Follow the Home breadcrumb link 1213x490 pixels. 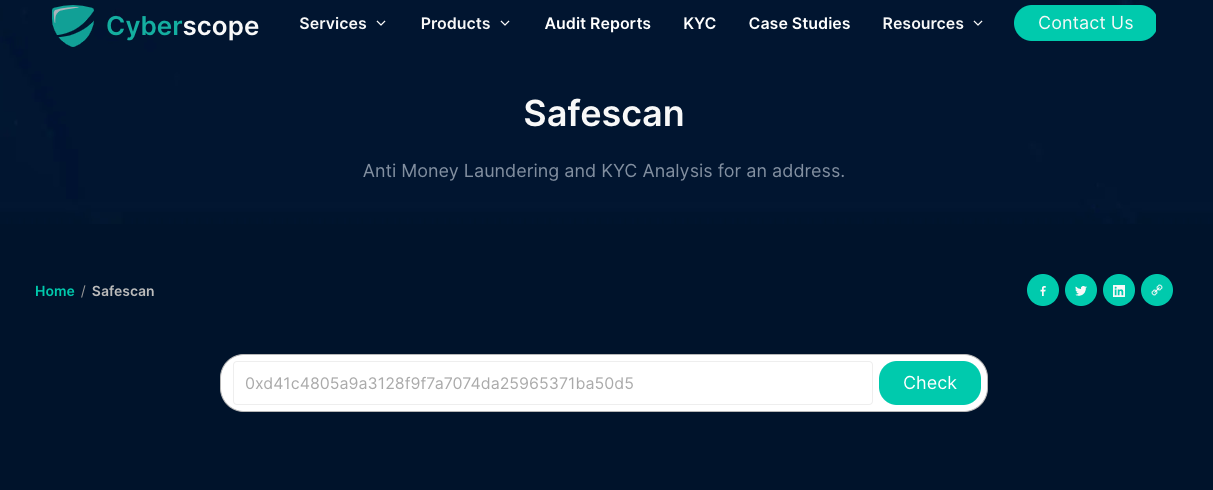coord(55,291)
